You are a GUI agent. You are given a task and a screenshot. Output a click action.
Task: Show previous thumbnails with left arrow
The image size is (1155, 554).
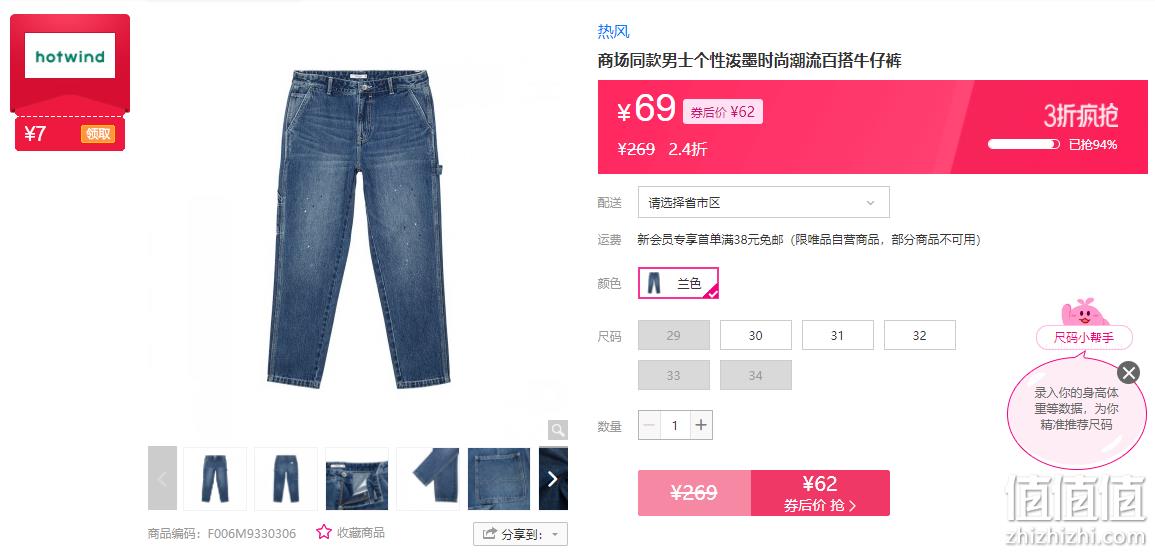click(x=162, y=479)
